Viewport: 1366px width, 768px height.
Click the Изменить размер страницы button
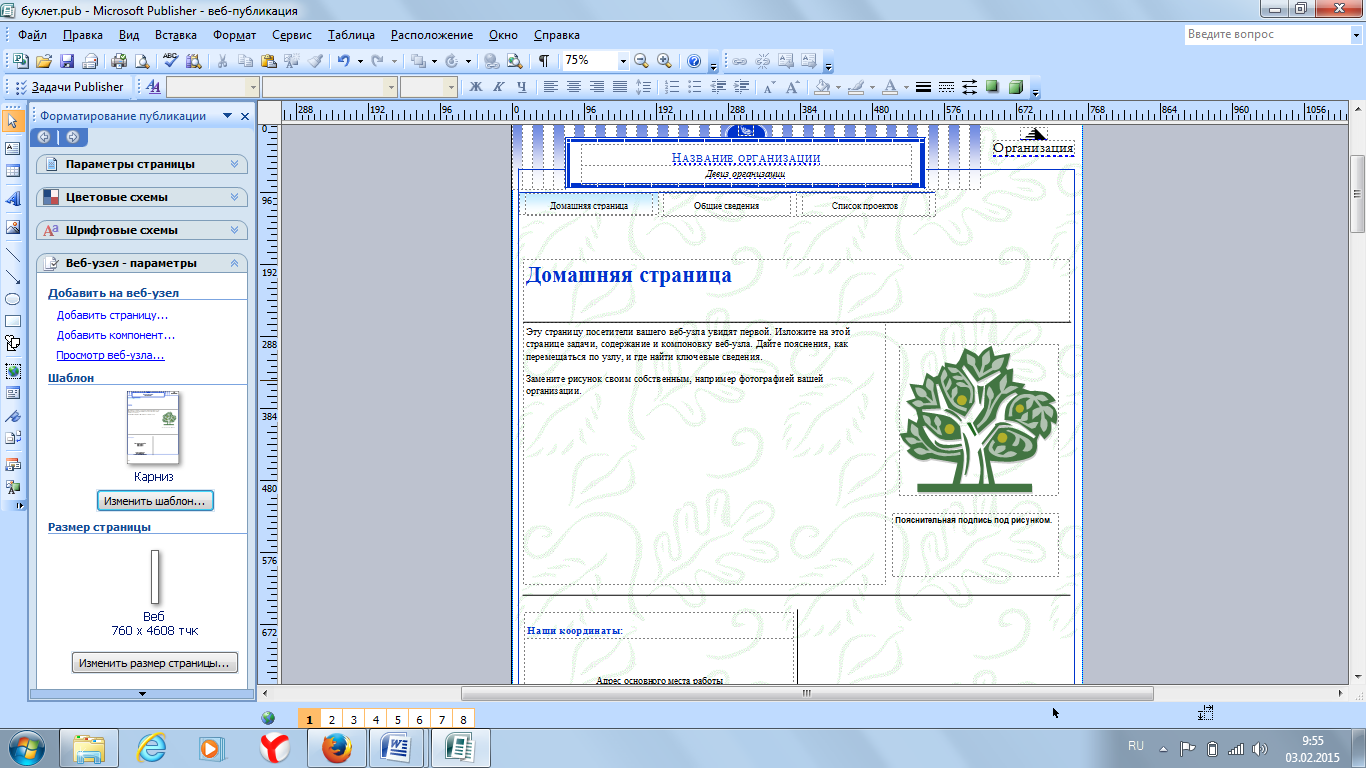tap(155, 662)
